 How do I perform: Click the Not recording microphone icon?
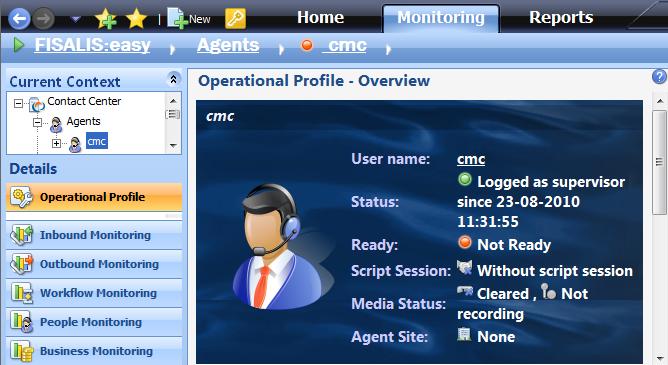pos(548,291)
